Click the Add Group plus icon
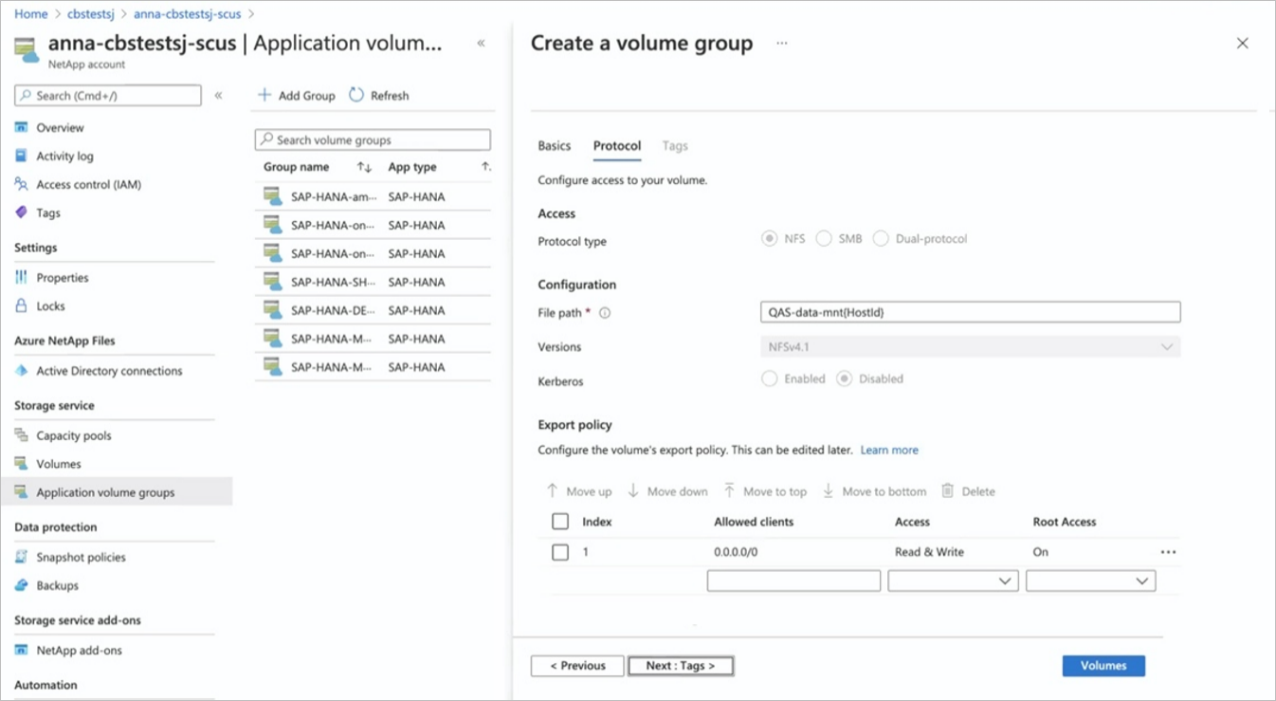This screenshot has height=701, width=1276. (x=265, y=95)
